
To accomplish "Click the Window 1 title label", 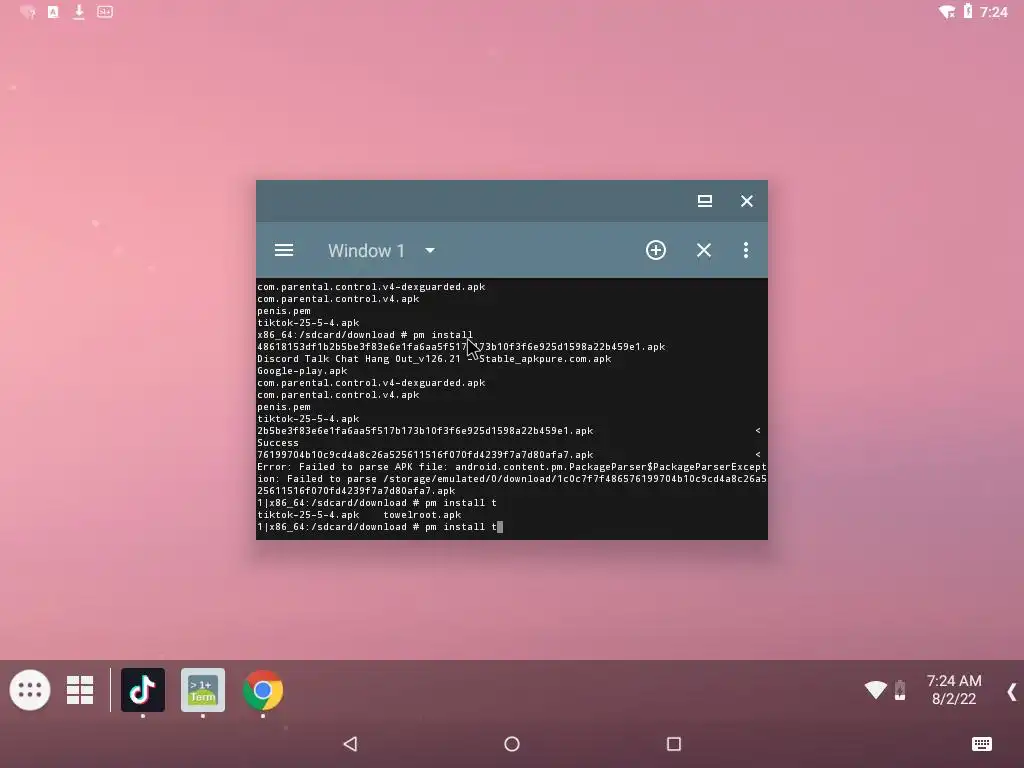I will (x=366, y=251).
